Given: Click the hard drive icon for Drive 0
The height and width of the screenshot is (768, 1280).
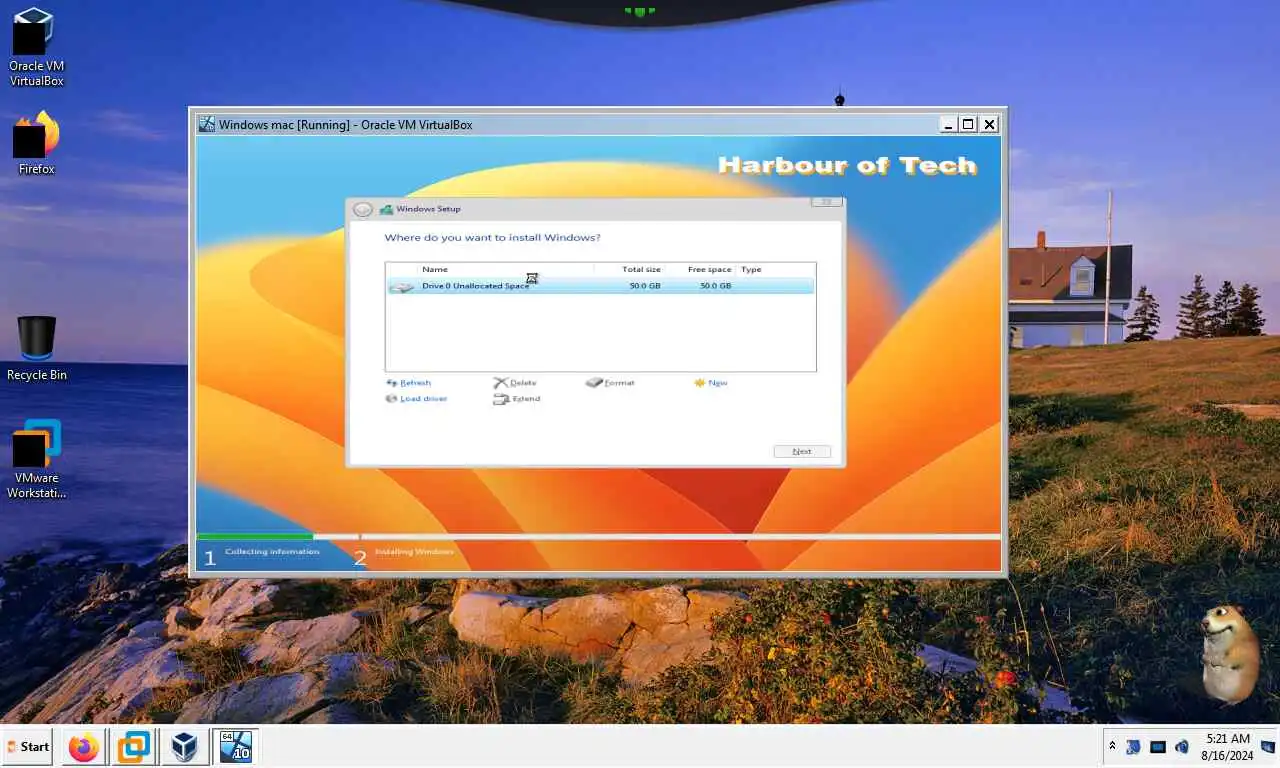Looking at the screenshot, I should pos(402,287).
